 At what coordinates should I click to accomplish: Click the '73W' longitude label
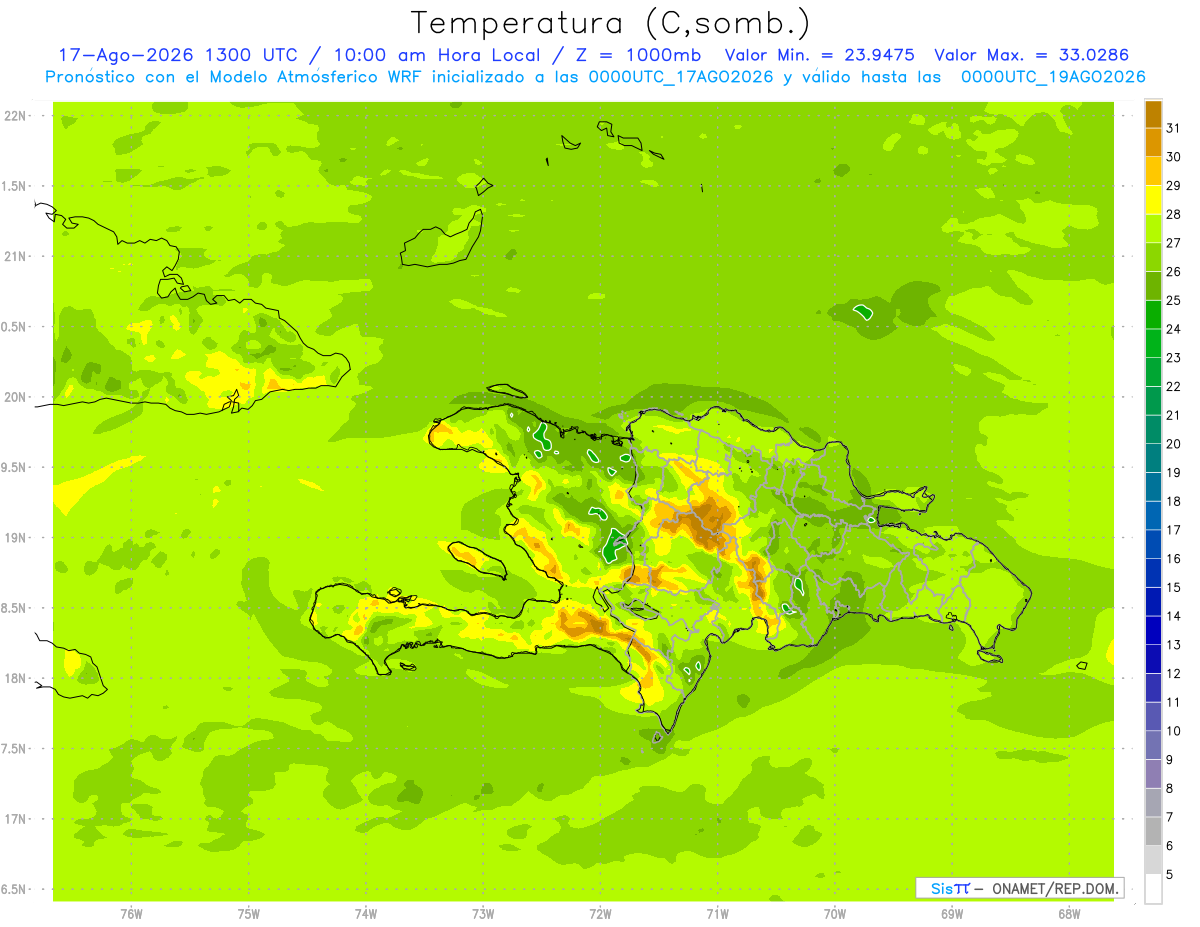click(483, 914)
